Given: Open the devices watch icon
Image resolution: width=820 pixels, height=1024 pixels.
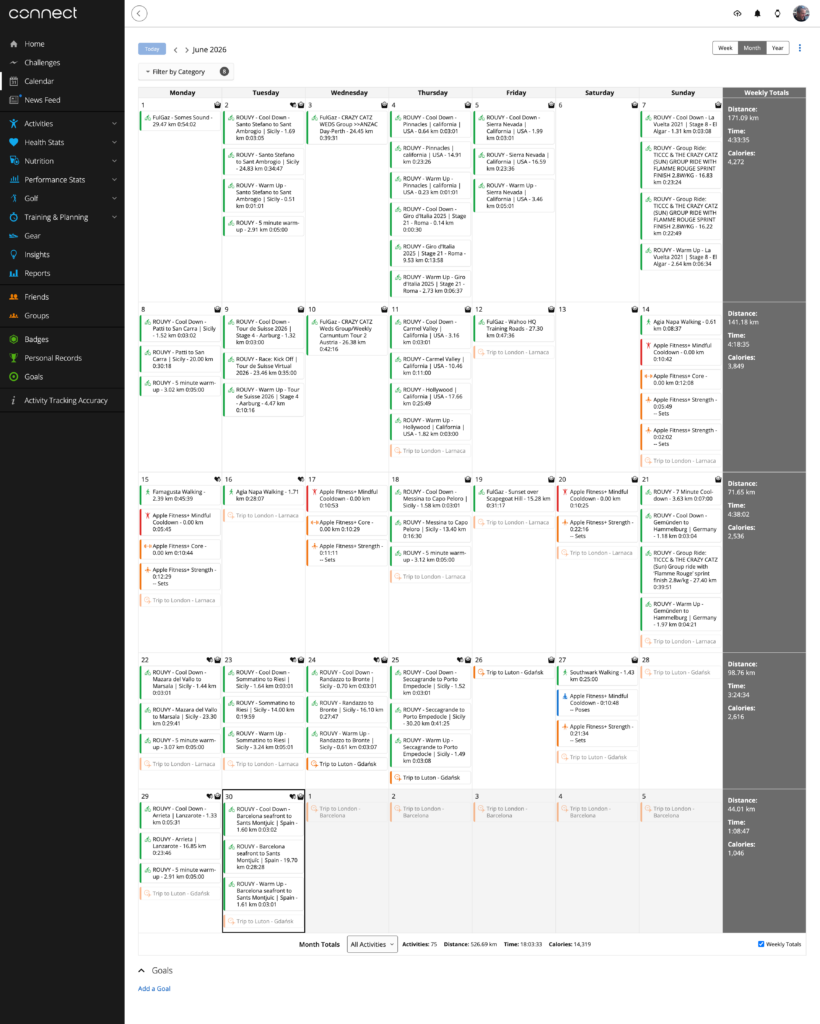Looking at the screenshot, I should (778, 13).
